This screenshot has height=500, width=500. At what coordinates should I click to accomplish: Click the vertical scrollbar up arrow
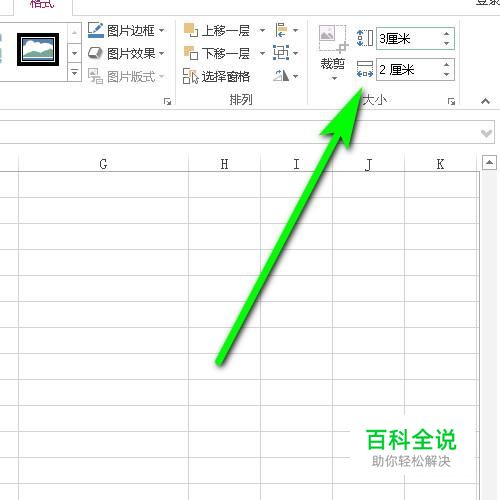point(489,163)
